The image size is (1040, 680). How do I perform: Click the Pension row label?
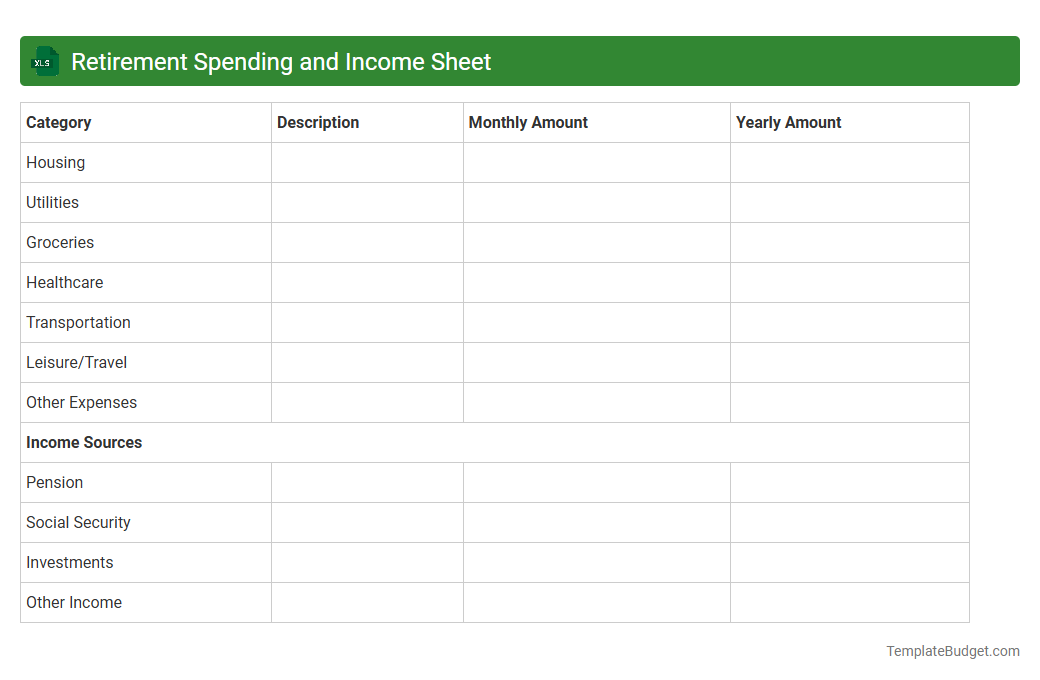click(54, 482)
